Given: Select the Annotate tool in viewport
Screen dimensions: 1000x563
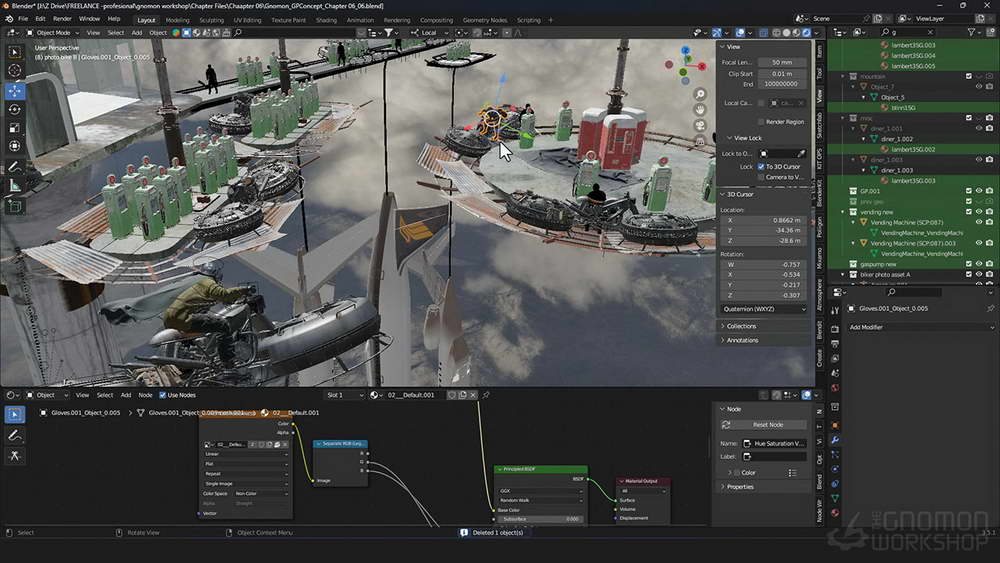Looking at the screenshot, I should (x=15, y=166).
